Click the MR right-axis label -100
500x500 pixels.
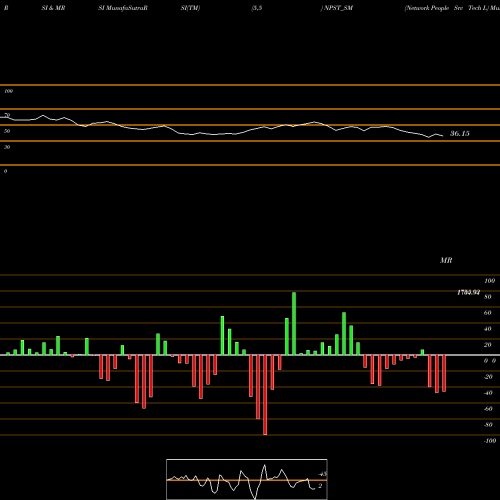(x=489, y=441)
